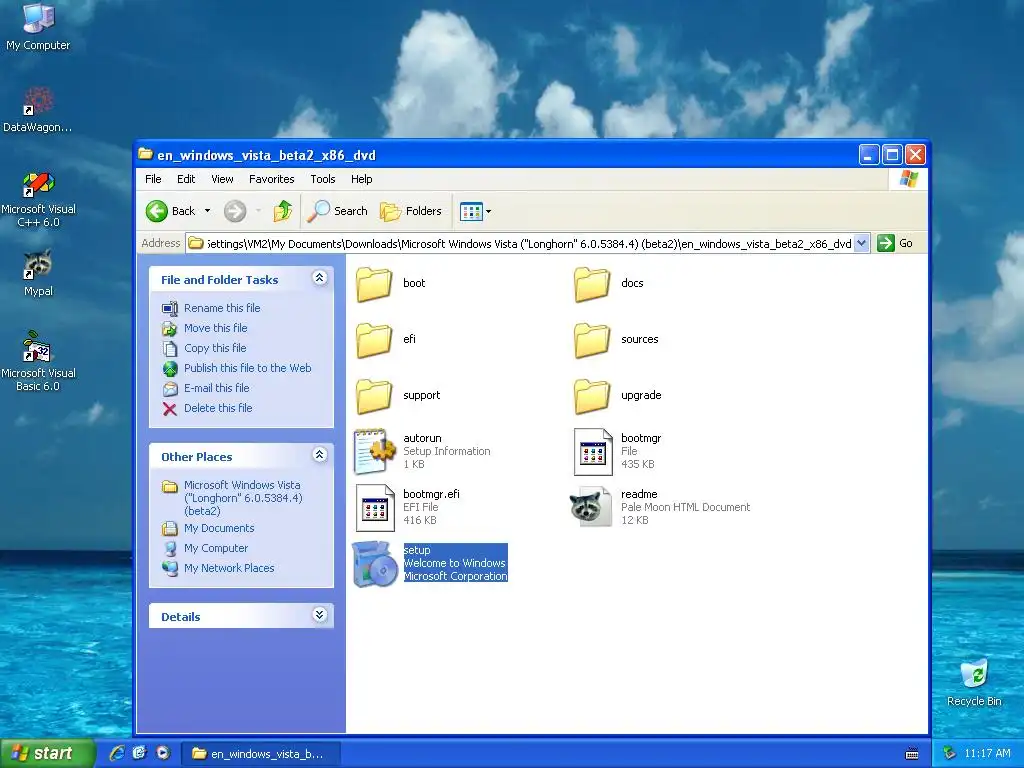Click Copy this file link

pyautogui.click(x=215, y=348)
